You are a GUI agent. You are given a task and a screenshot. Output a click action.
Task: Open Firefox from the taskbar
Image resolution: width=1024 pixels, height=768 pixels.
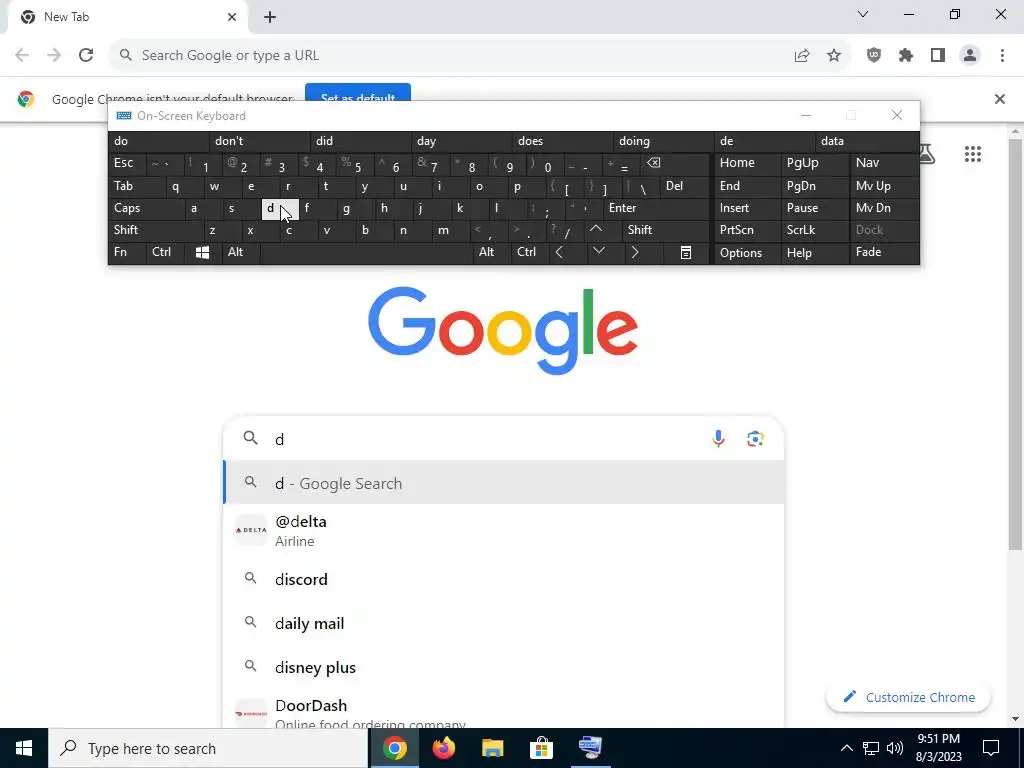[x=443, y=748]
